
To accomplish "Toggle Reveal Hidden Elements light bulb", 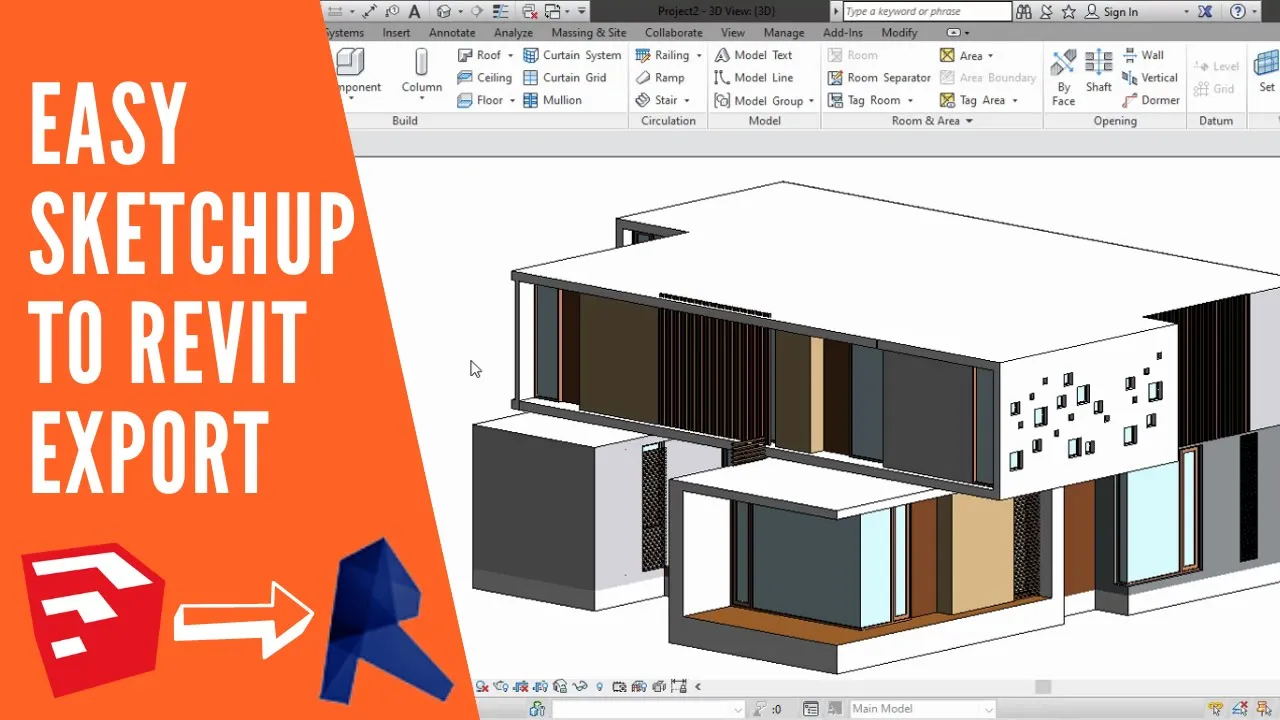I will click(599, 687).
